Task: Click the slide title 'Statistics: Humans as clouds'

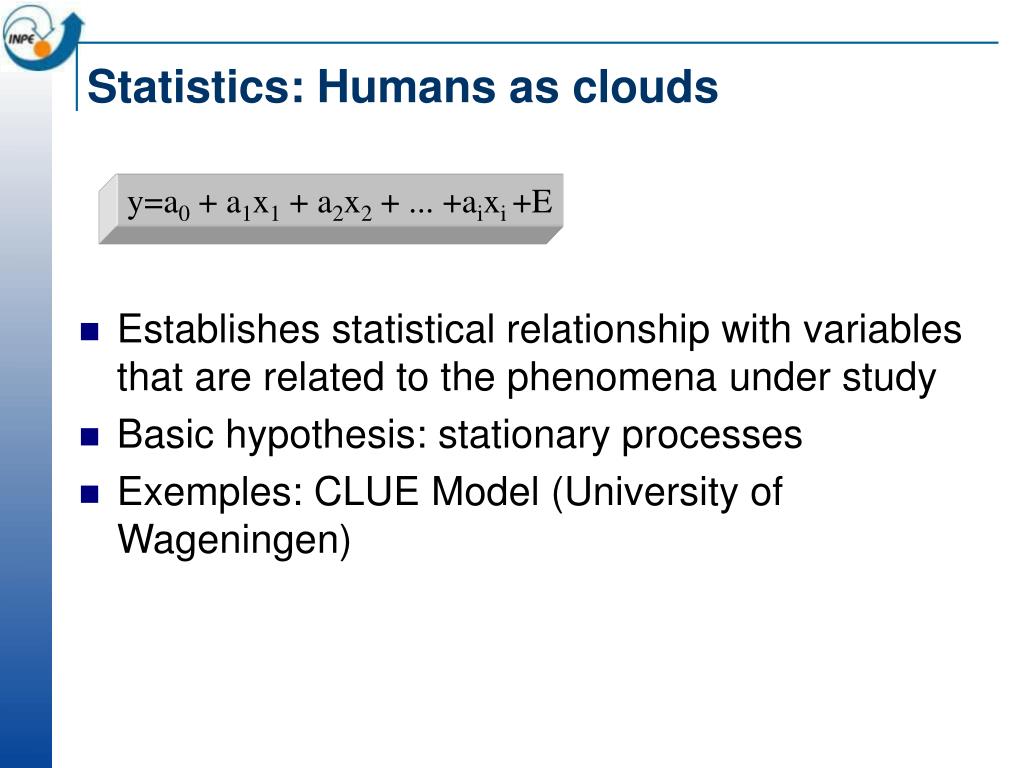Action: click(402, 86)
